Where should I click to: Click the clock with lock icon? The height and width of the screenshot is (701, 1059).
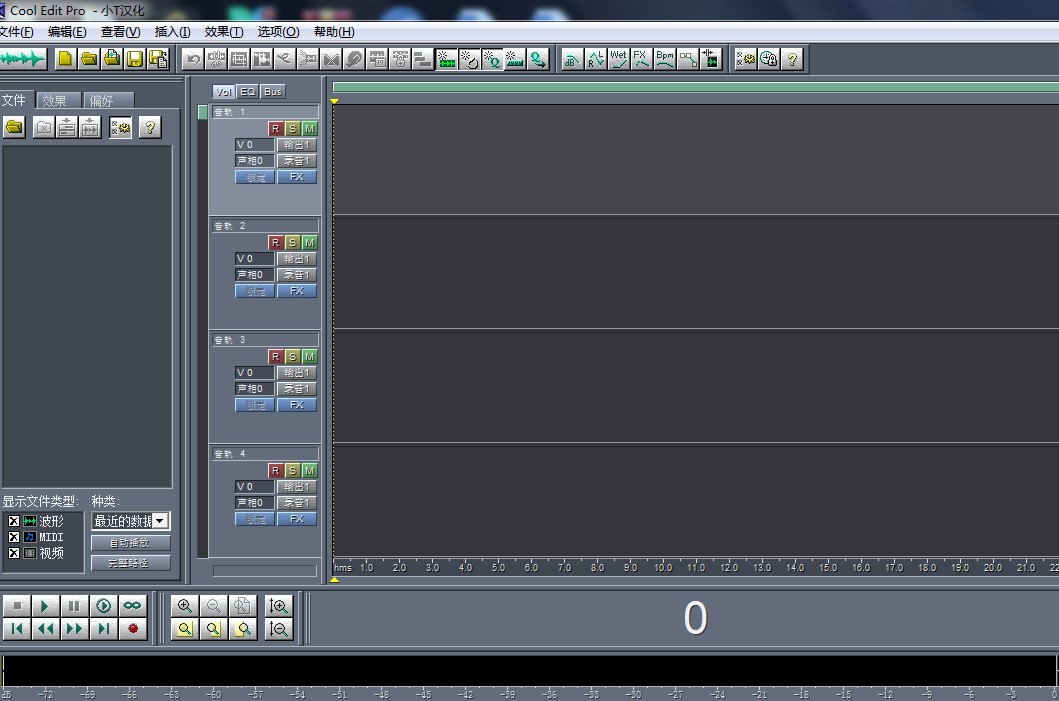(x=769, y=59)
